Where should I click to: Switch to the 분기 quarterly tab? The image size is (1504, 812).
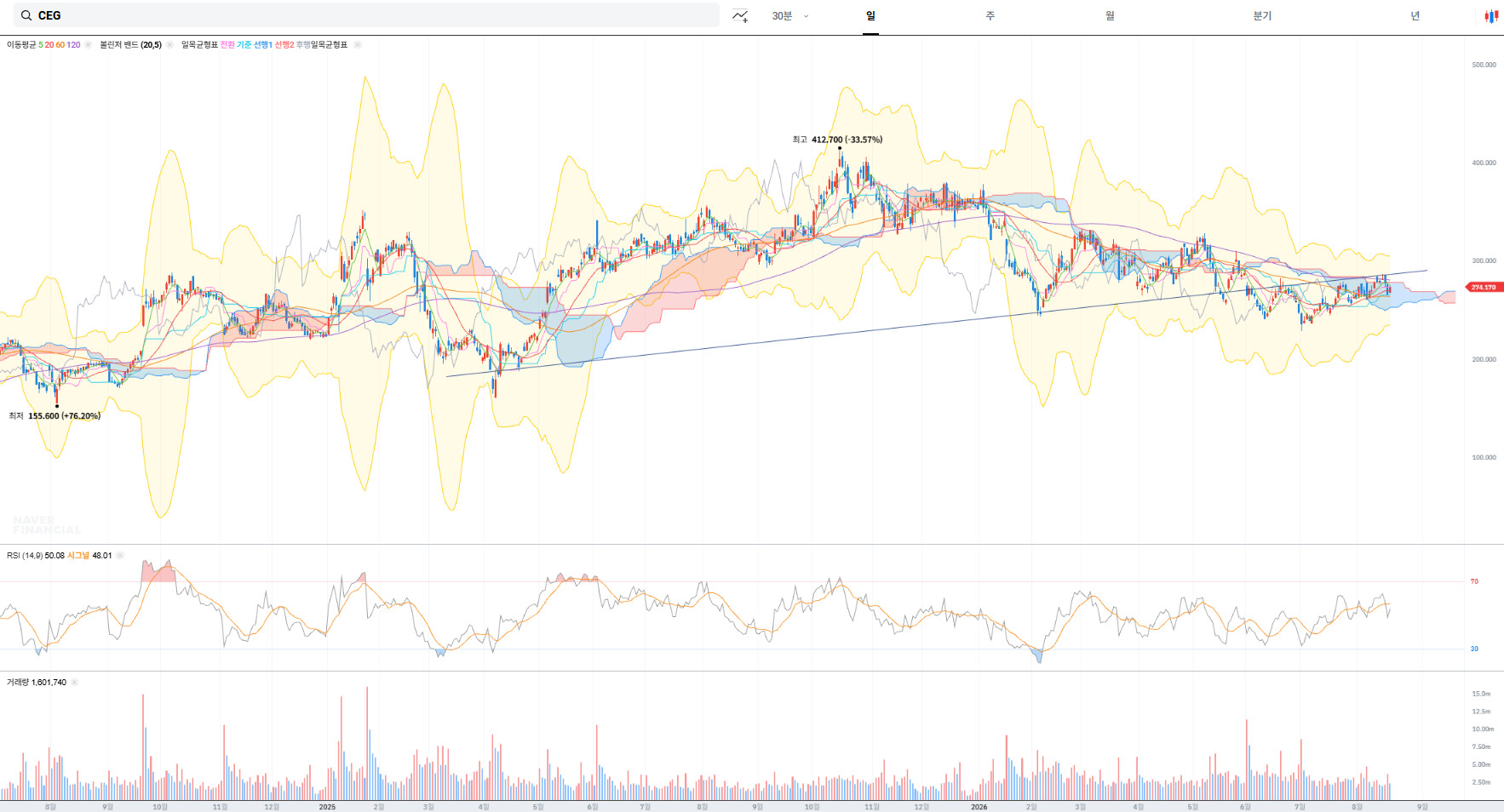point(1262,16)
